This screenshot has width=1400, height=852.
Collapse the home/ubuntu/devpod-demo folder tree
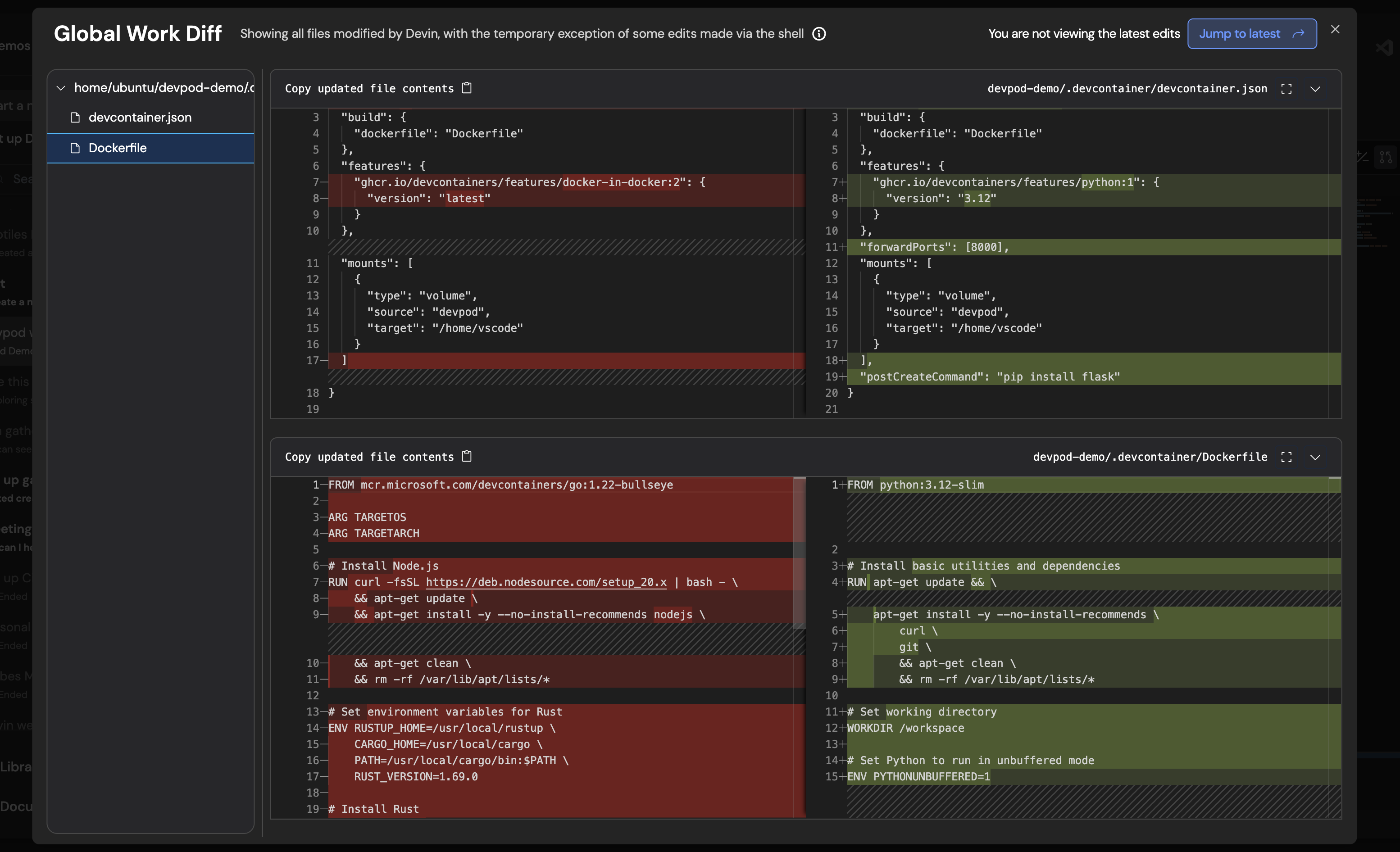[x=61, y=88]
